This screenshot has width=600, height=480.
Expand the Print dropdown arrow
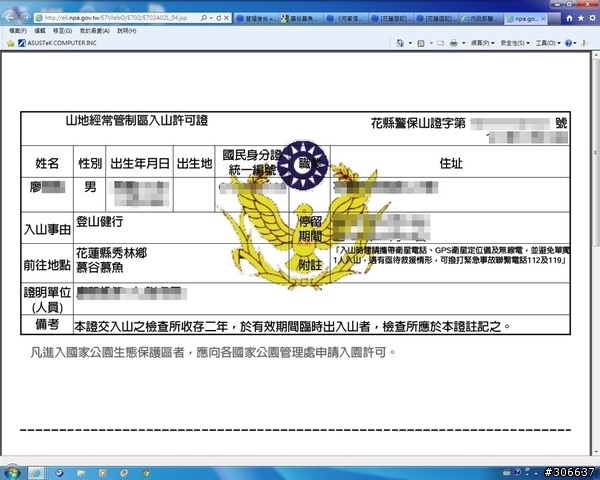click(463, 43)
